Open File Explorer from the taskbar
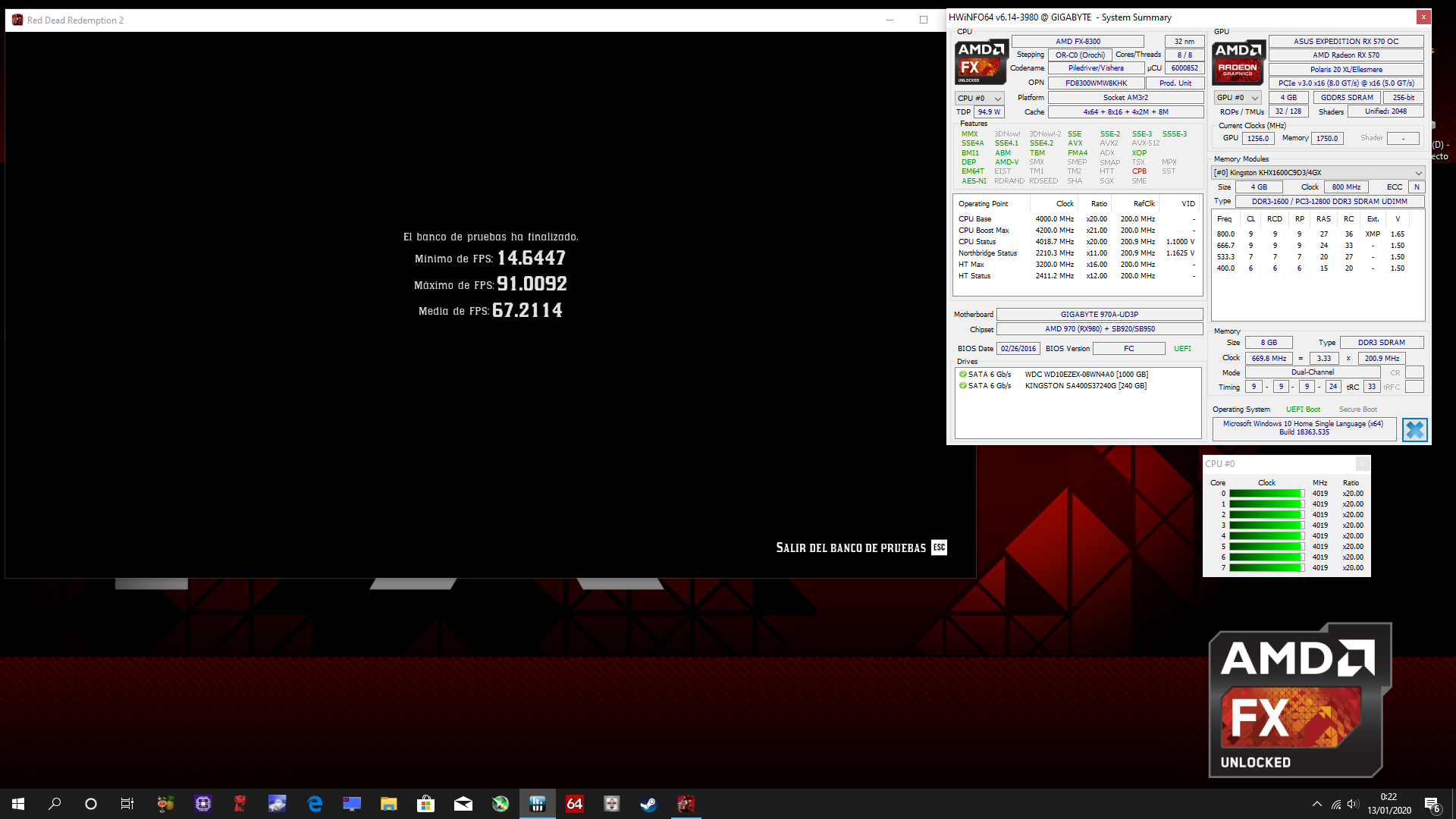1456x819 pixels. click(x=388, y=804)
